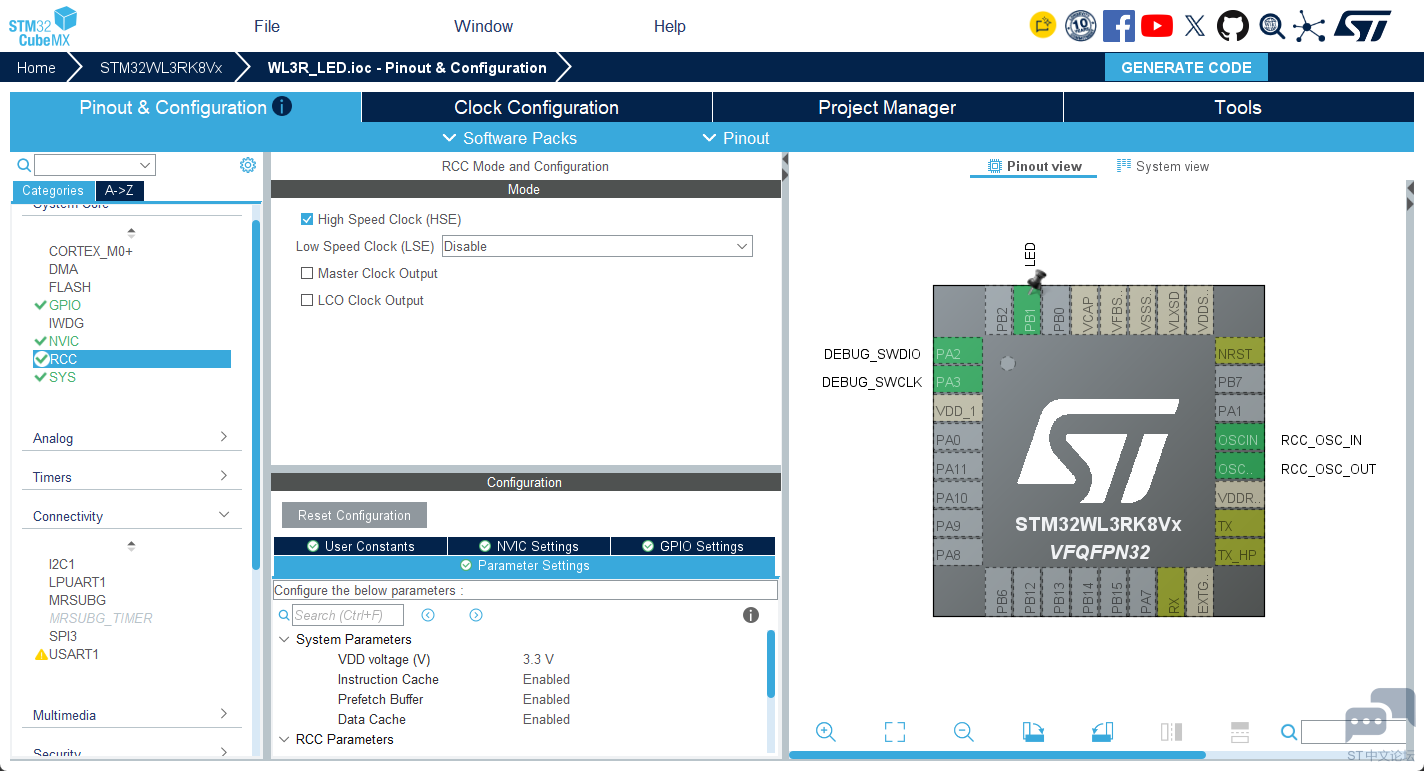Switch to System view

click(1163, 166)
